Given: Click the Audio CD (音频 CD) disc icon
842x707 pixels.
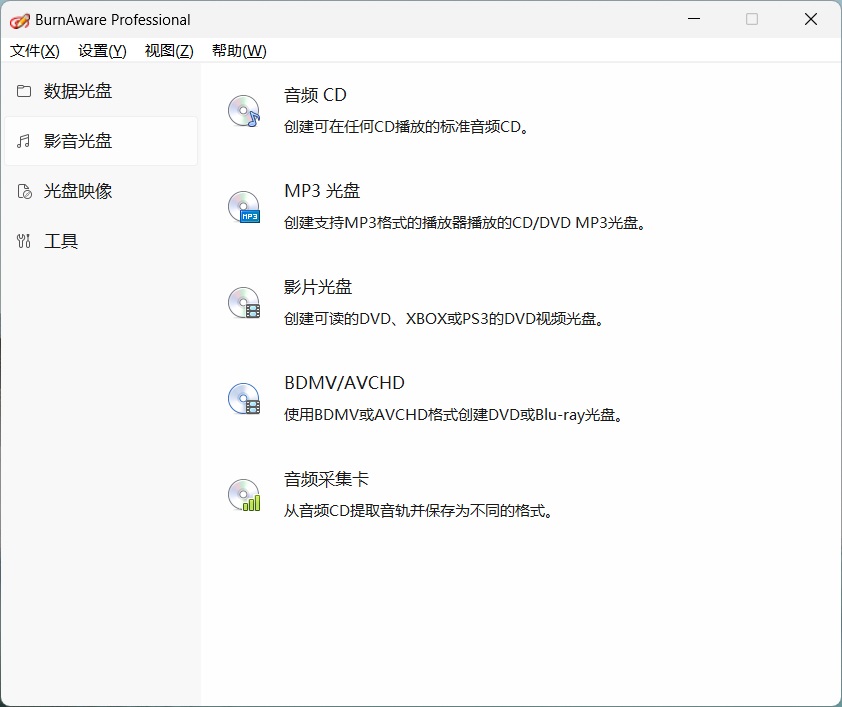Looking at the screenshot, I should pyautogui.click(x=244, y=111).
